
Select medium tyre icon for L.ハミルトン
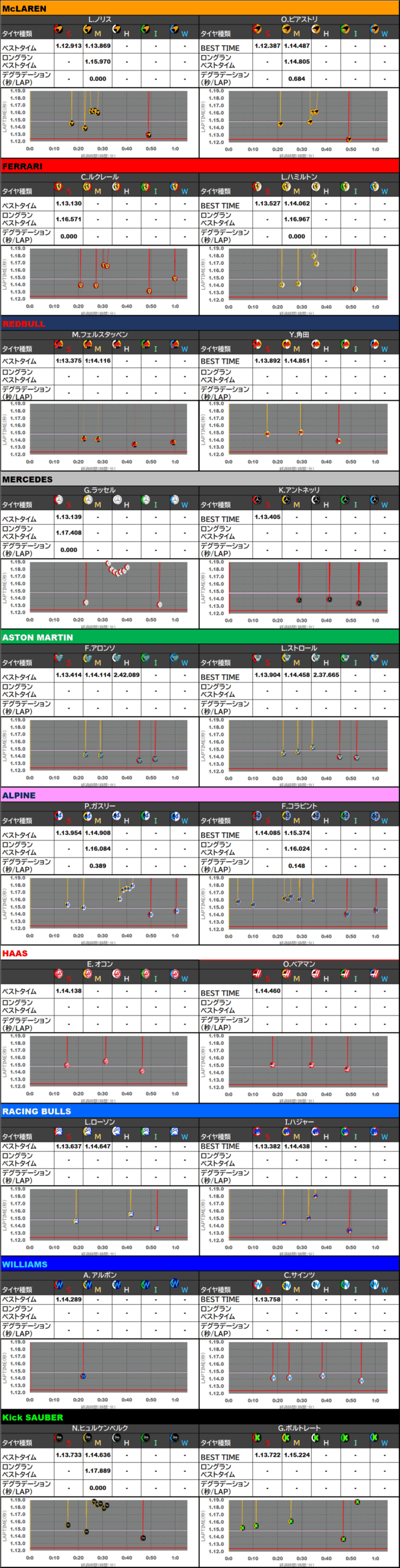click(286, 187)
